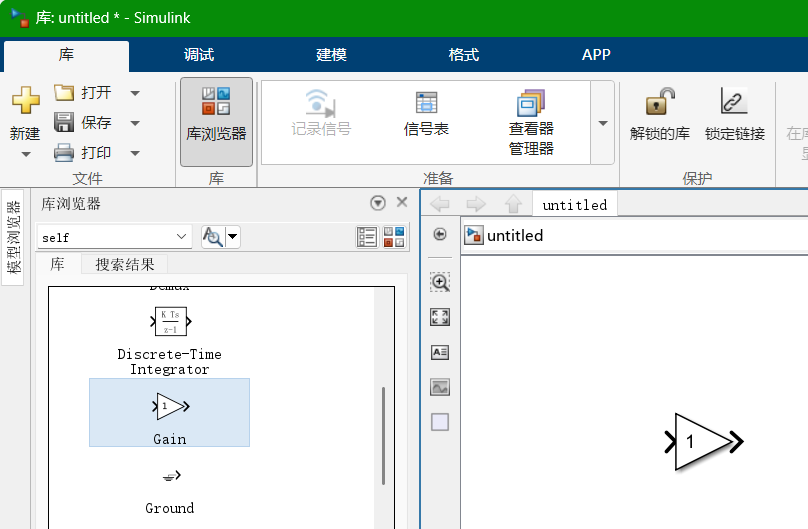Screen dimensions: 808x529
Task: Expand the 新建 dropdown arrow
Action: click(25, 154)
